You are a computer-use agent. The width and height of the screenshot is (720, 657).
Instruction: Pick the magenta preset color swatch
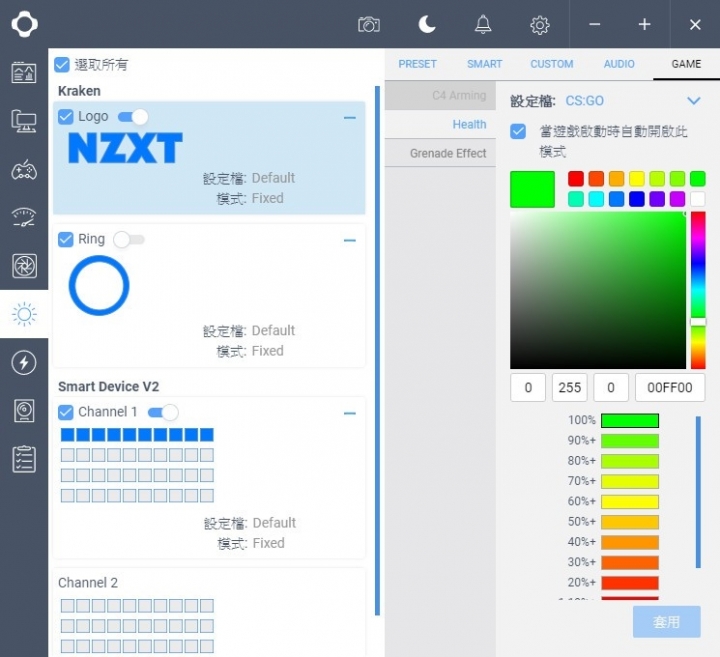tap(677, 199)
